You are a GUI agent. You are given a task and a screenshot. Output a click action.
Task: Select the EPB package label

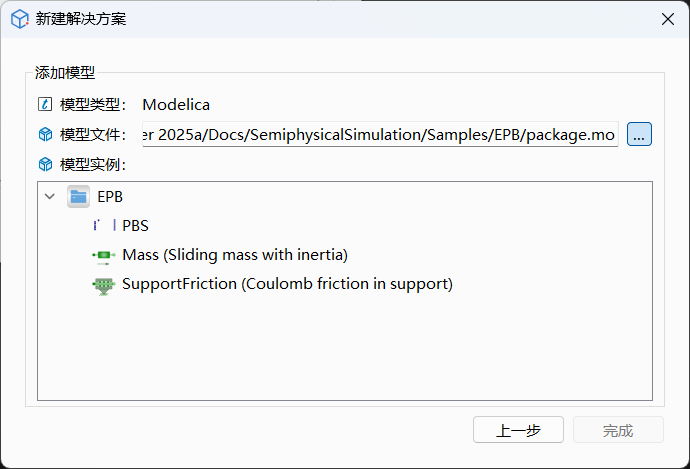pyautogui.click(x=110, y=197)
